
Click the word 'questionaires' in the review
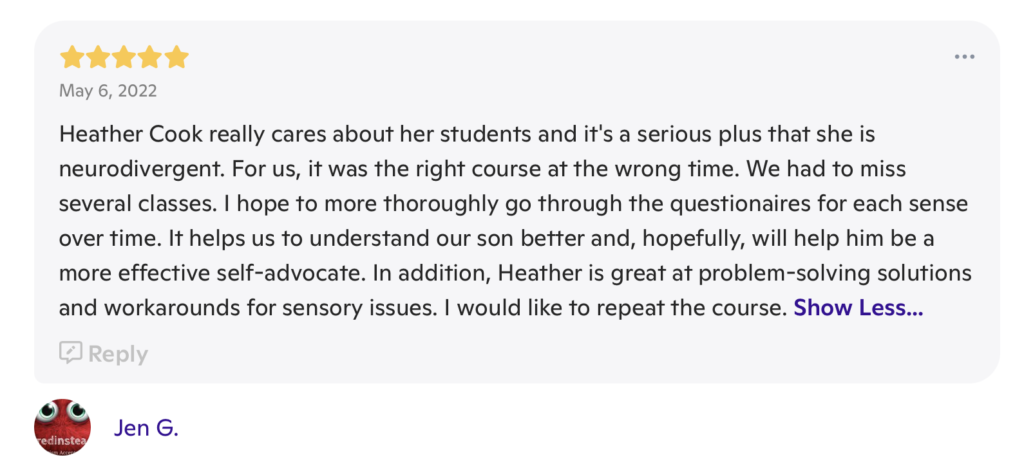pos(713,204)
